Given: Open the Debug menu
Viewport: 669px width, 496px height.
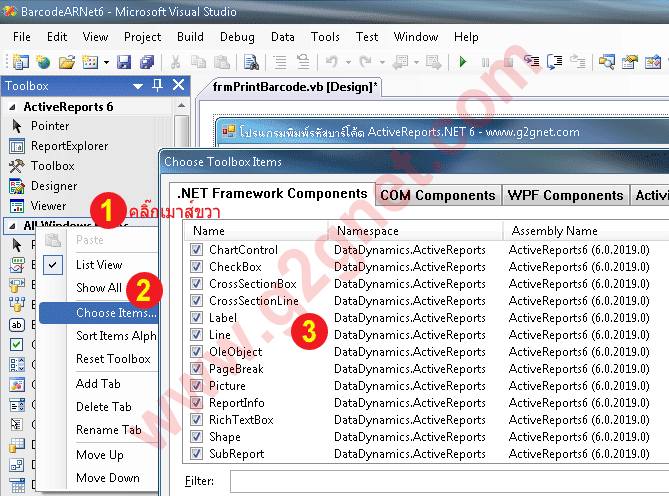Looking at the screenshot, I should [237, 37].
